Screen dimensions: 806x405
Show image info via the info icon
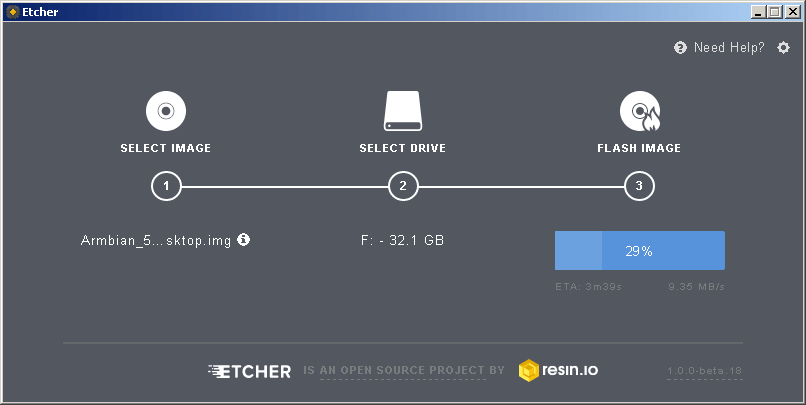click(x=244, y=240)
